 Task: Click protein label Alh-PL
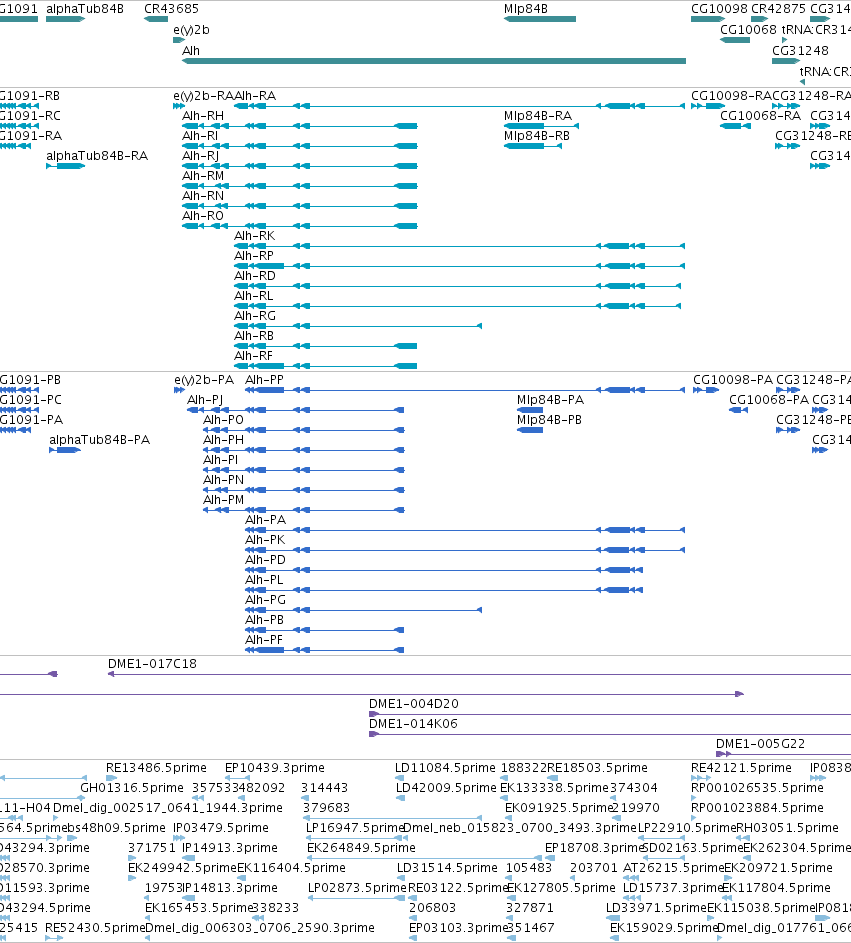263,579
